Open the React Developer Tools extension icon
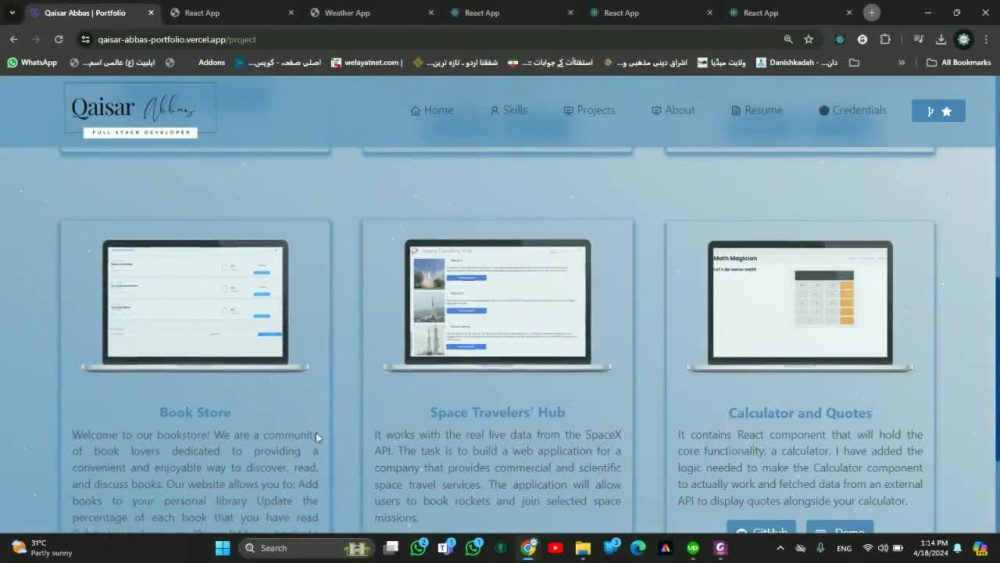 pyautogui.click(x=840, y=40)
